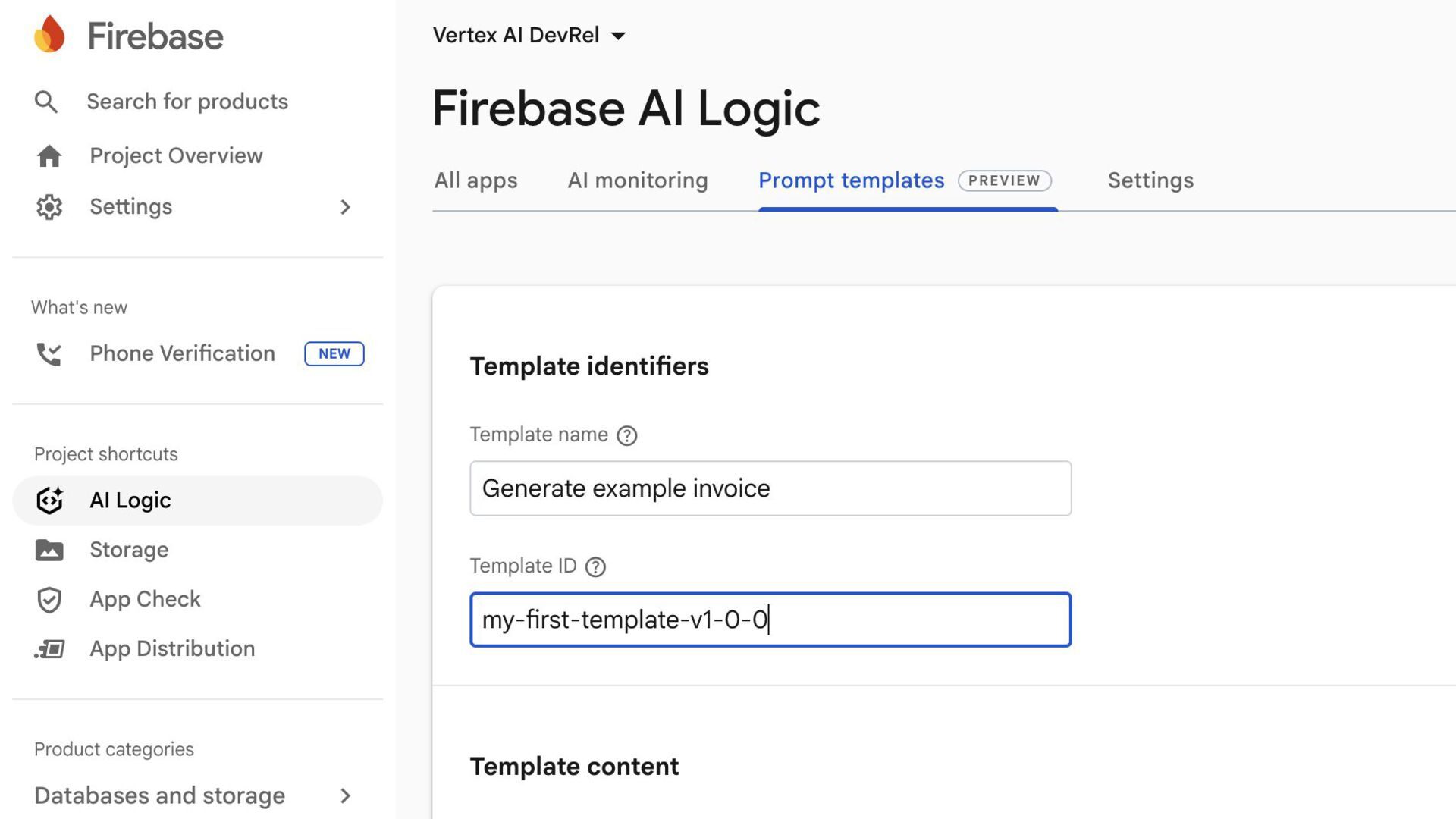Click the Storage image icon
The height and width of the screenshot is (819, 1456).
tap(49, 550)
